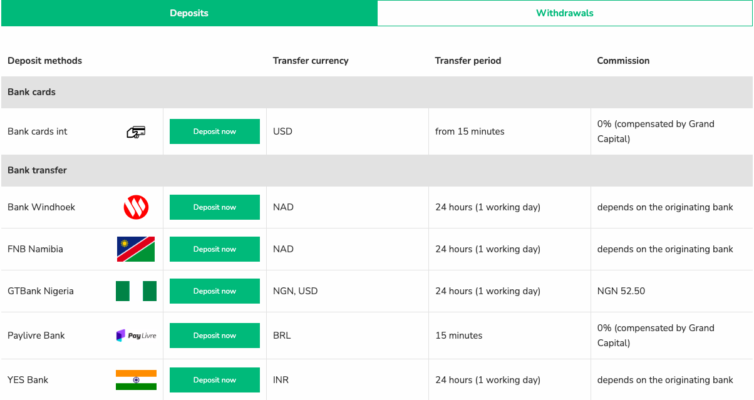Click the Bank cards section heading
Screen dimensions: 754x400
pyautogui.click(x=31, y=92)
